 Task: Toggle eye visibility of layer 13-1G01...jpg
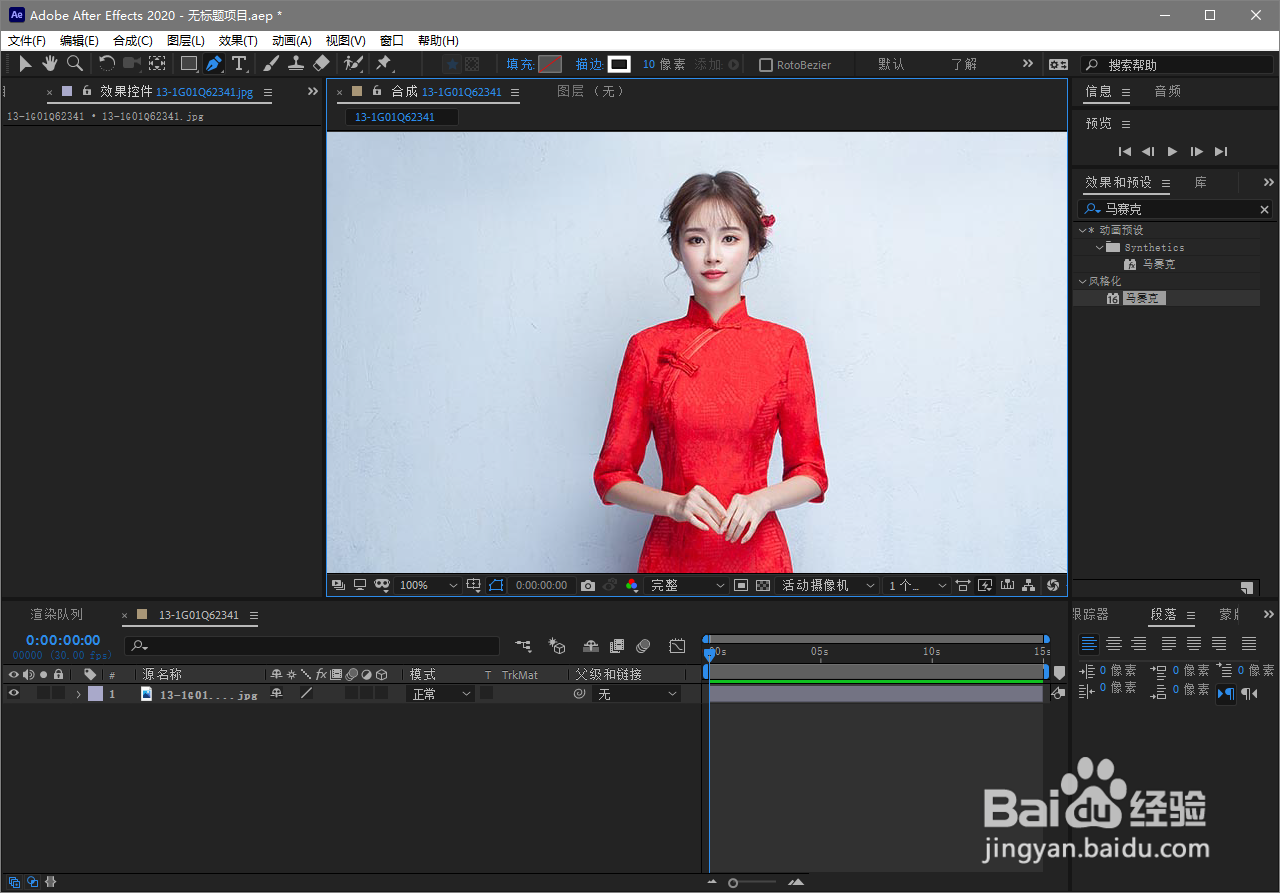coord(14,693)
